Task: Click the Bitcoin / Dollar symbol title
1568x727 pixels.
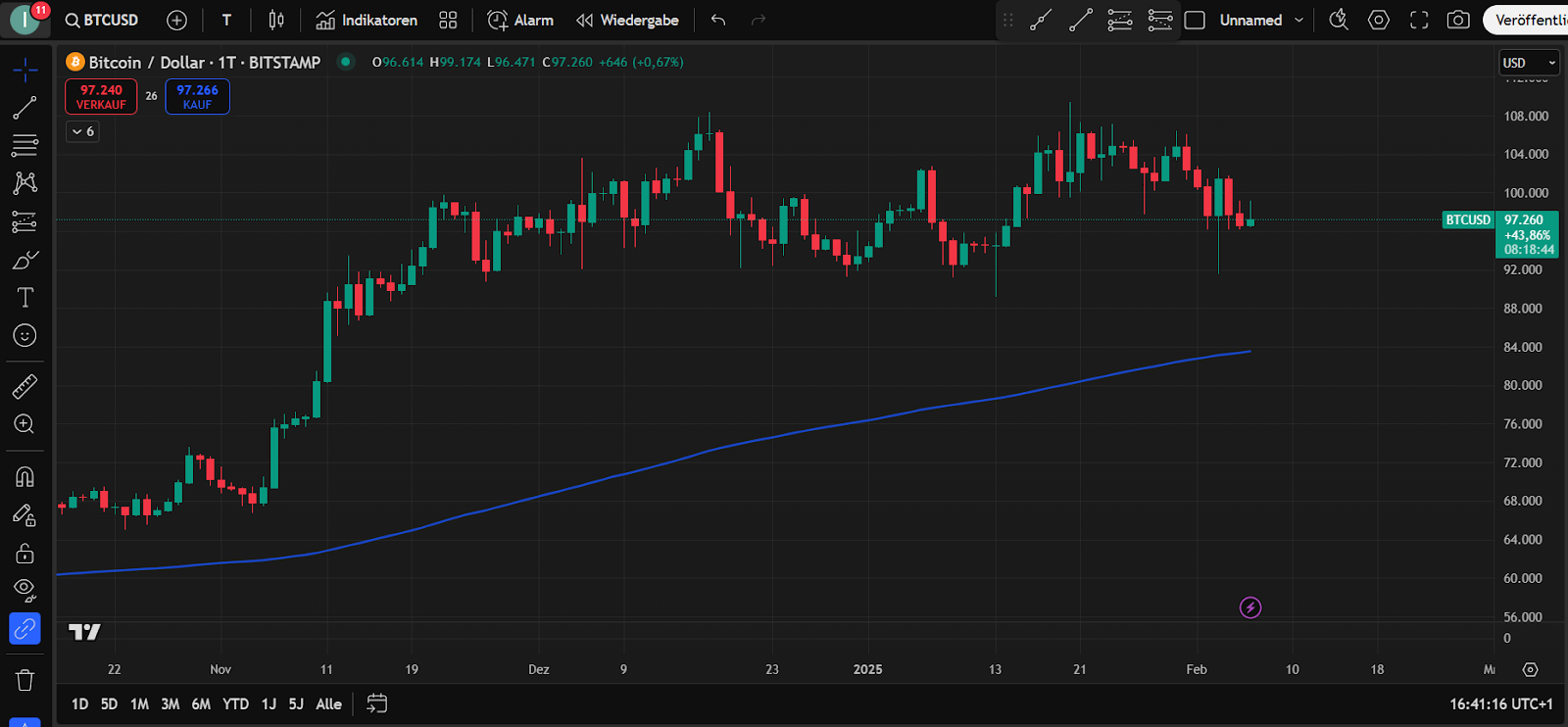Action: (x=204, y=62)
